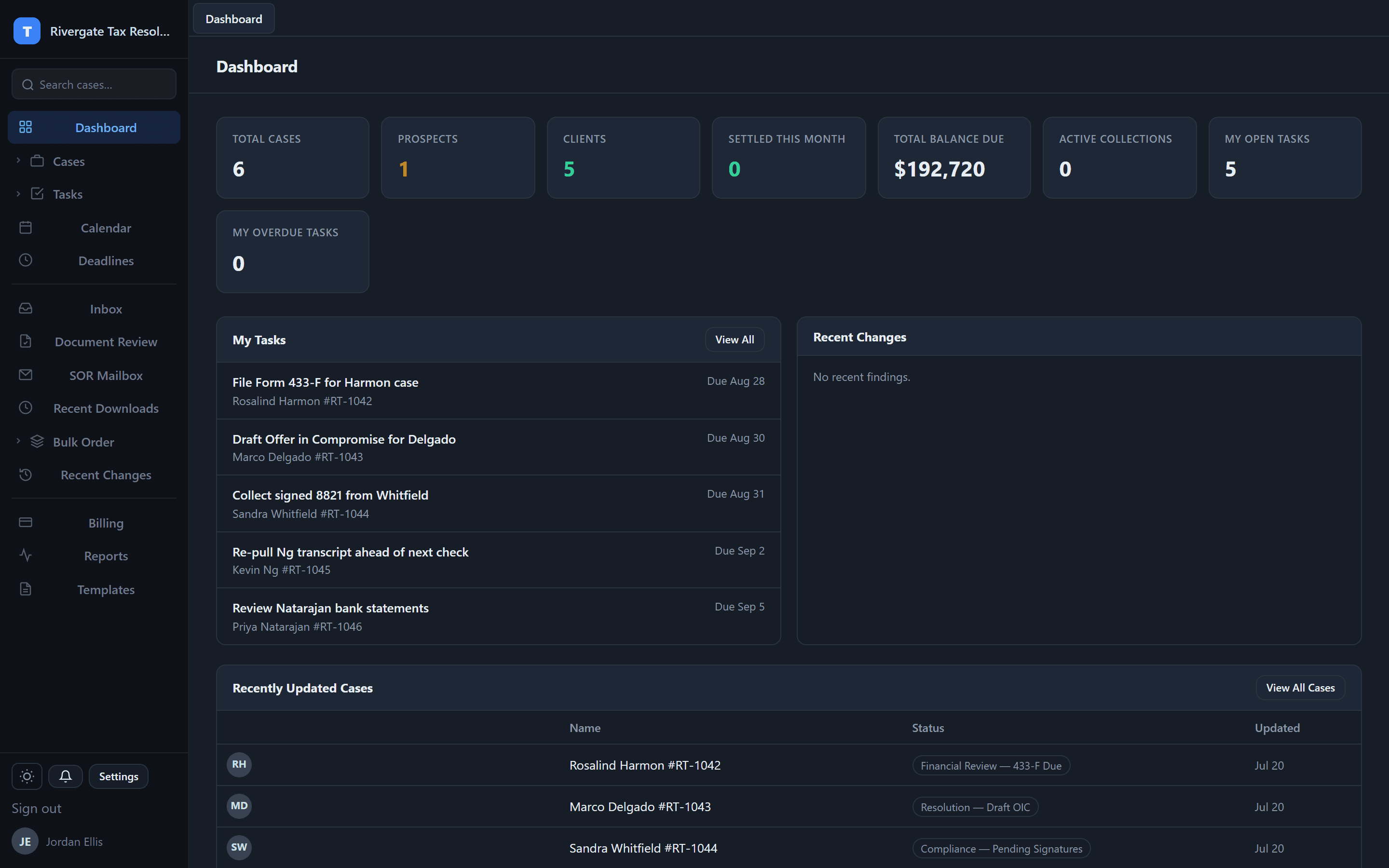Focus the Search cases field
Screen dimensions: 1389x868
(94, 84)
